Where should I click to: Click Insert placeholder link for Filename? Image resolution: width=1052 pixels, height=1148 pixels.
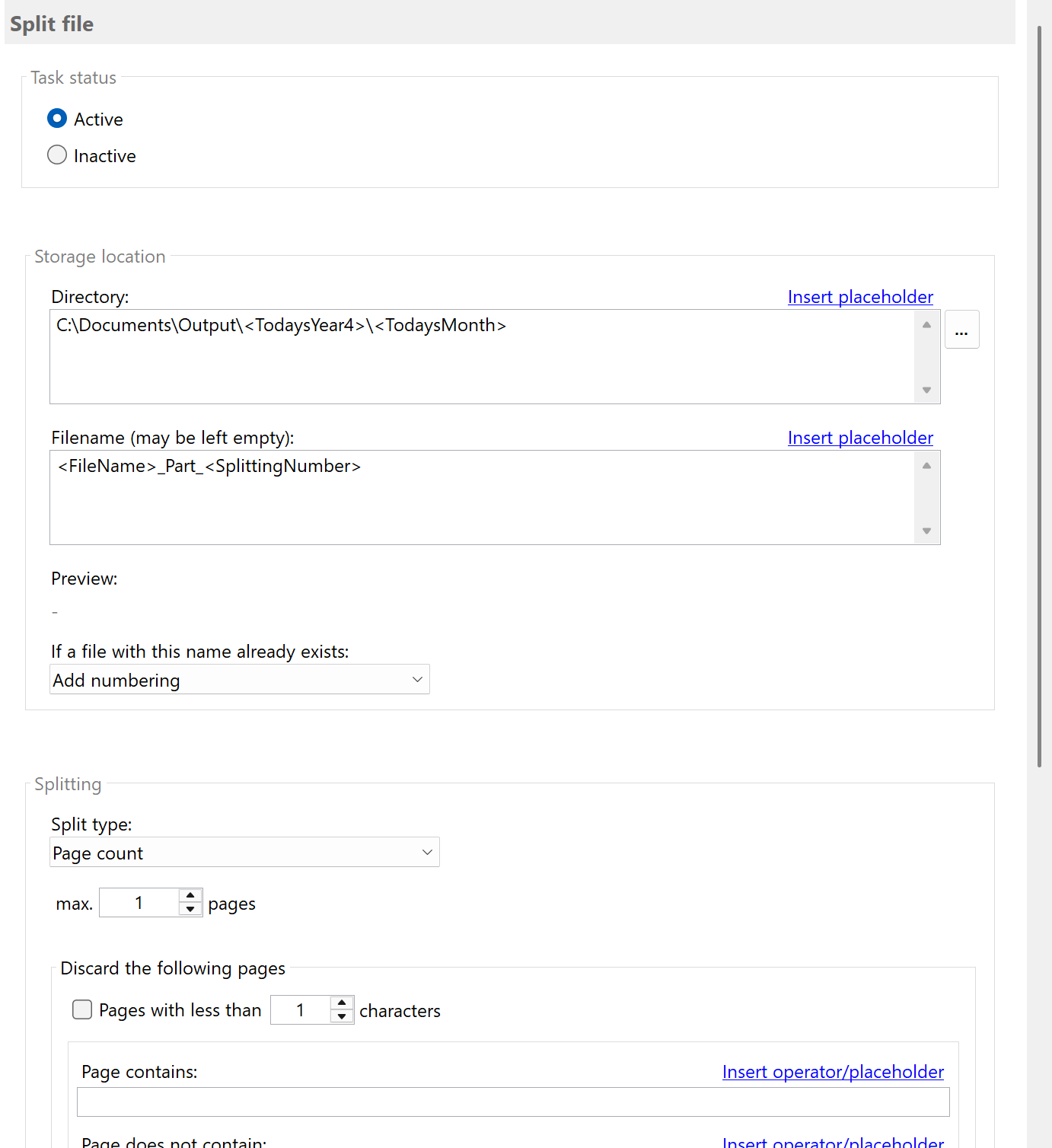pyautogui.click(x=859, y=438)
